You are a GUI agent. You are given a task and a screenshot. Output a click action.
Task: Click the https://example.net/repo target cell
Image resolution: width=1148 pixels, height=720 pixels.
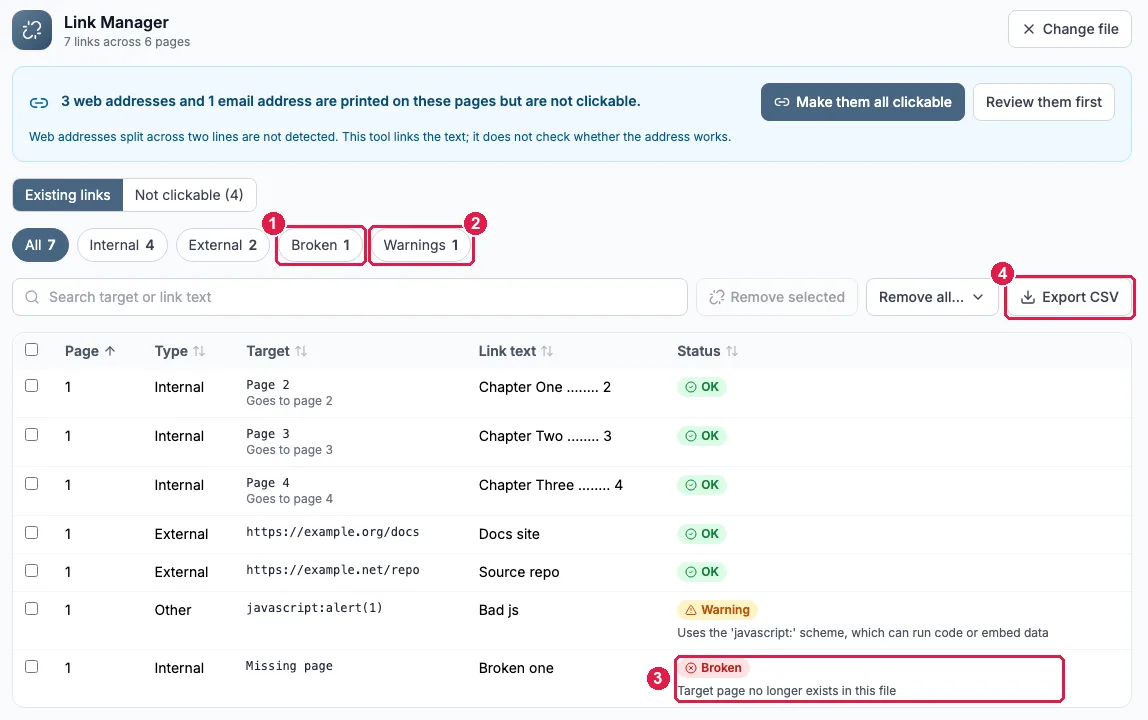(x=332, y=570)
